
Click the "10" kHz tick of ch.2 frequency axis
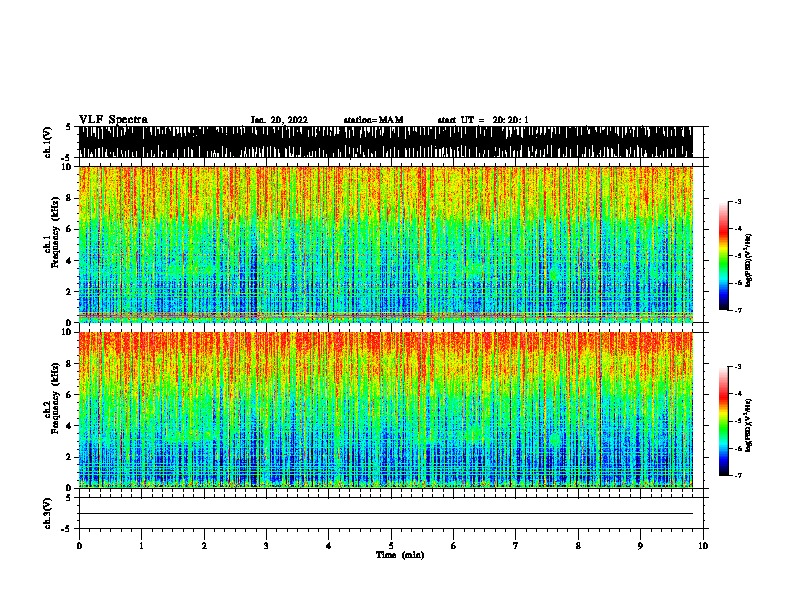[x=67, y=332]
